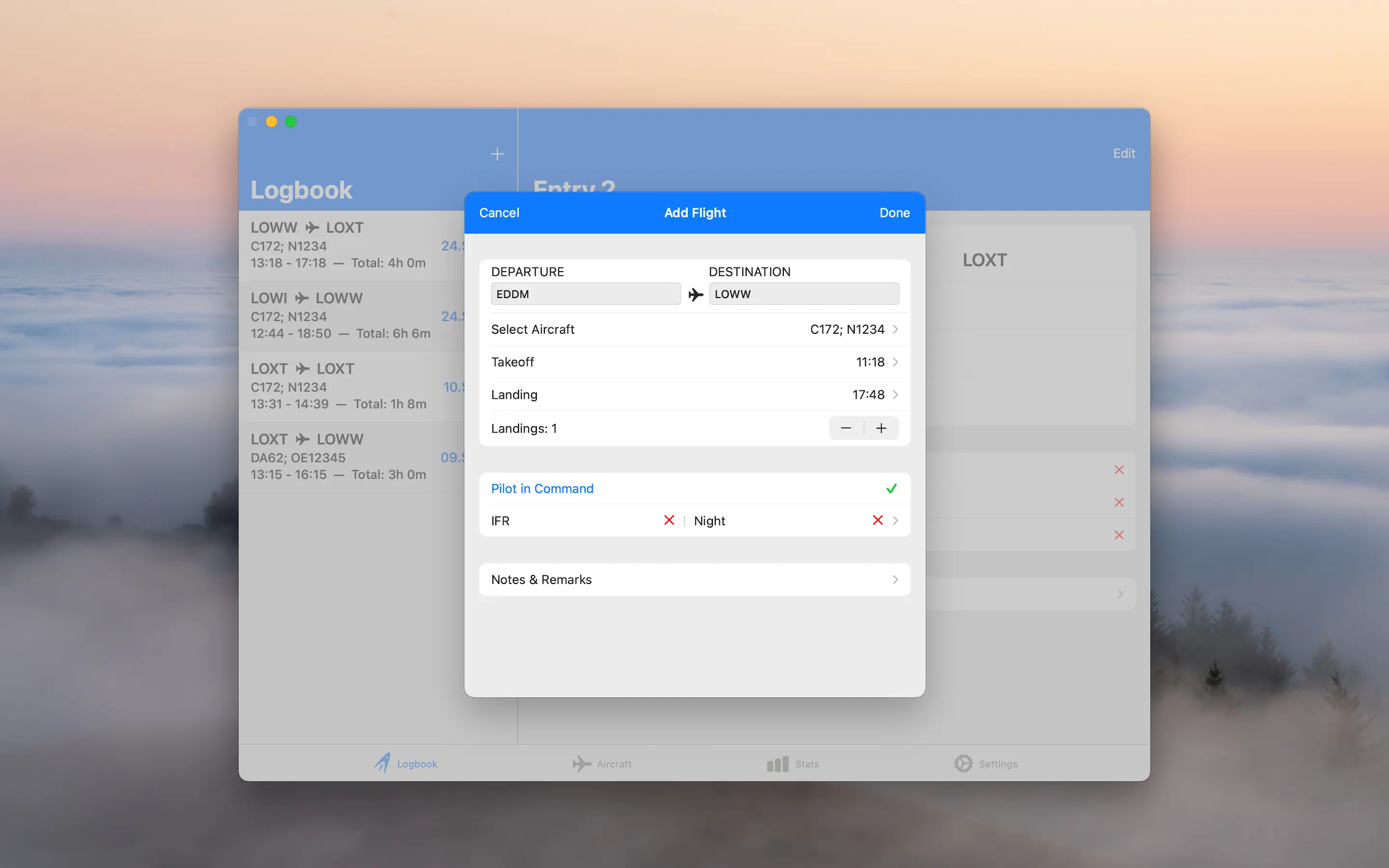This screenshot has height=868, width=1389.
Task: Open the Settings gear tab
Action: (x=963, y=763)
